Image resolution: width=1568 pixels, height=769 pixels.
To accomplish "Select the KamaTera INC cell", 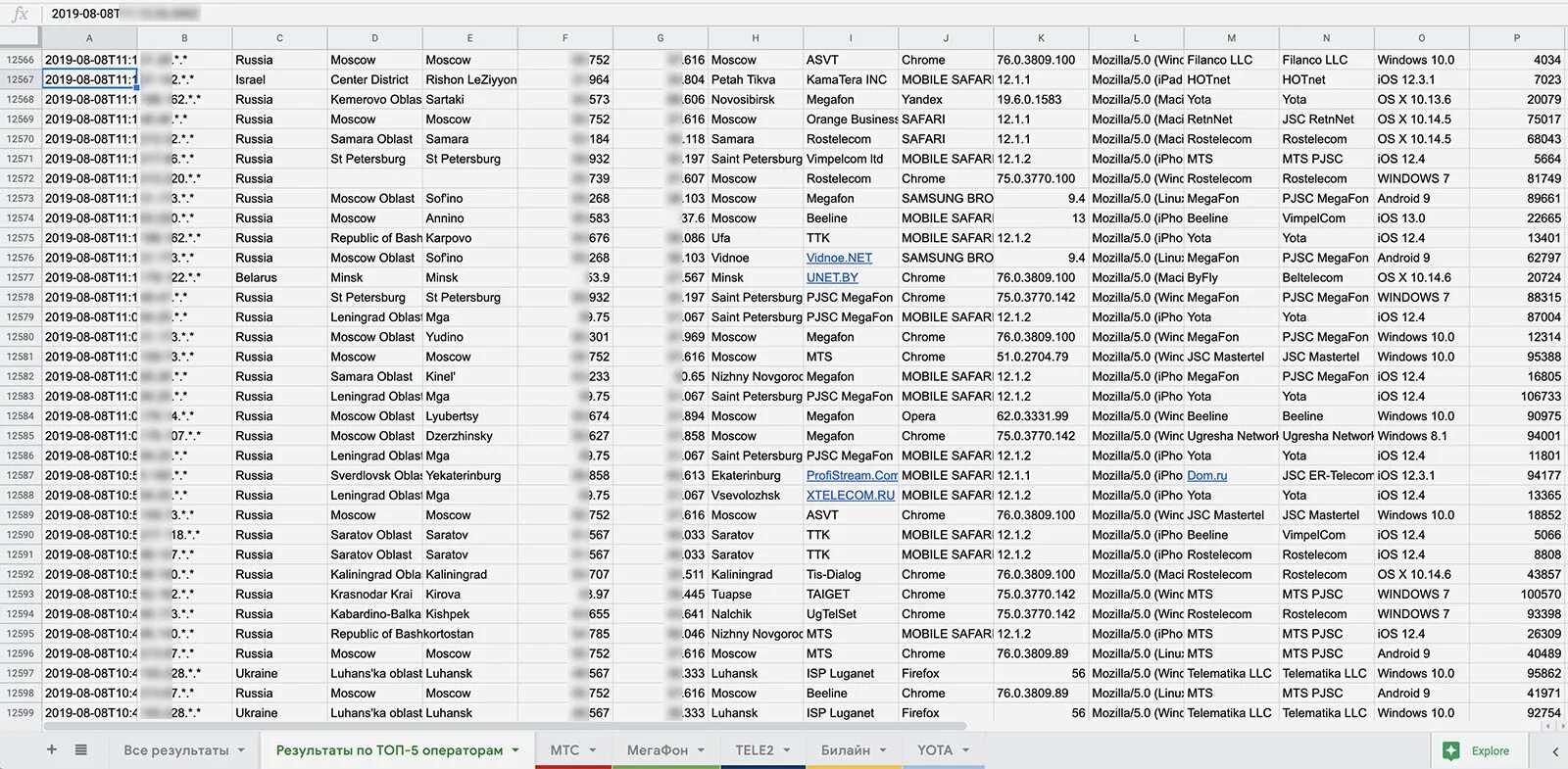I will point(851,79).
